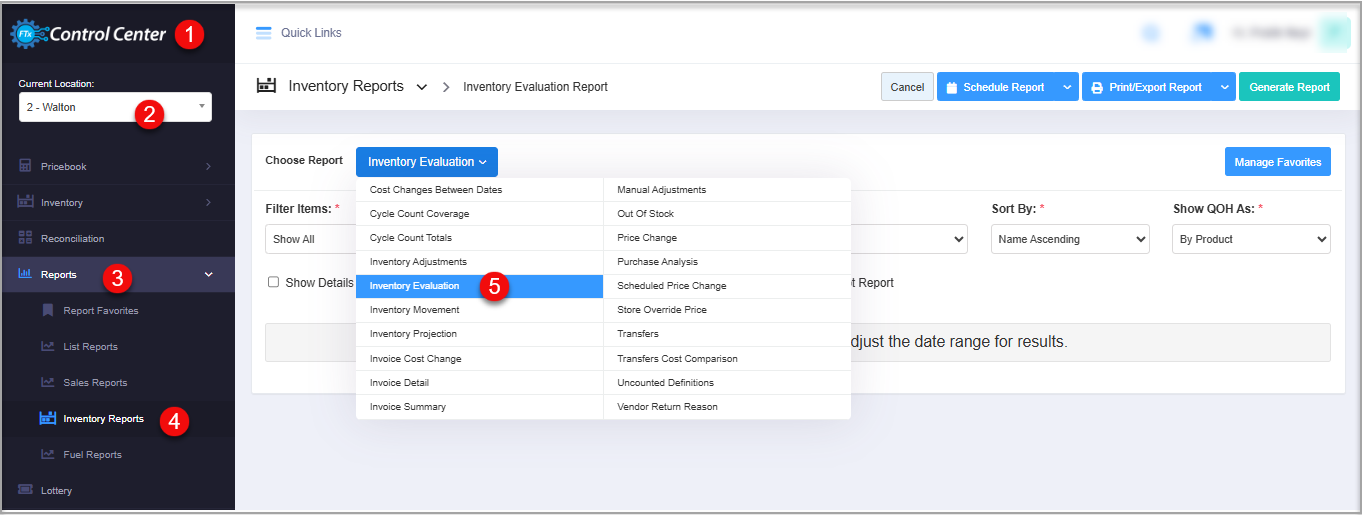
Task: Click the Quick Links hamburger icon
Action: click(264, 33)
